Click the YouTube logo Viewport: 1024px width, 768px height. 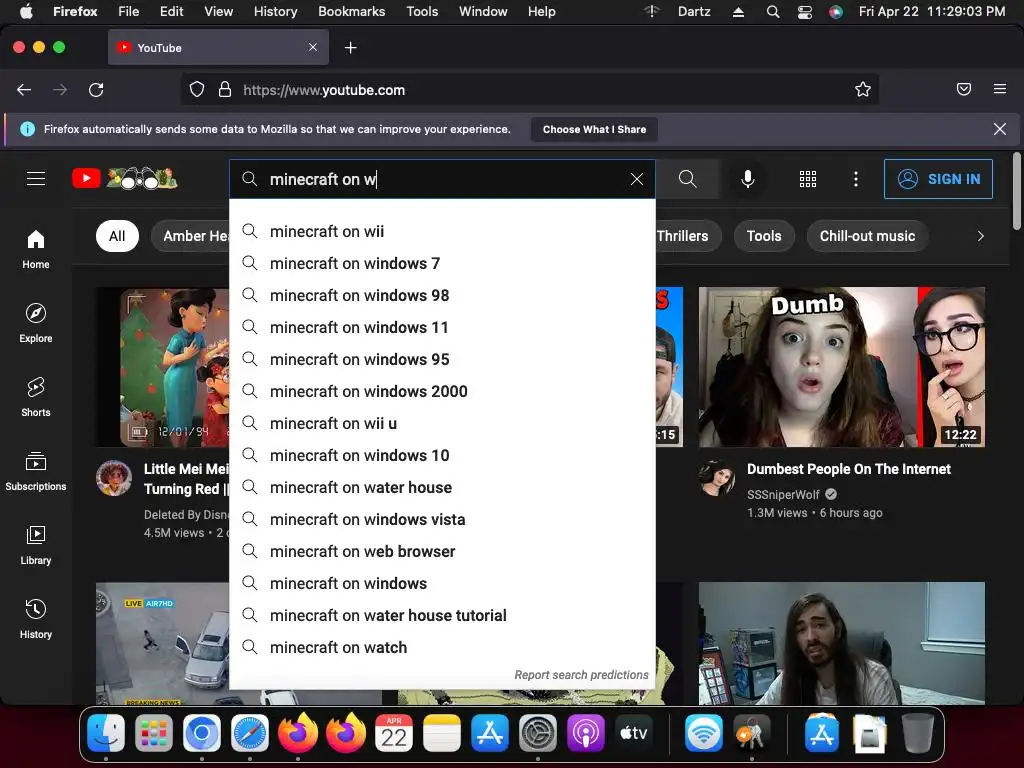[125, 178]
